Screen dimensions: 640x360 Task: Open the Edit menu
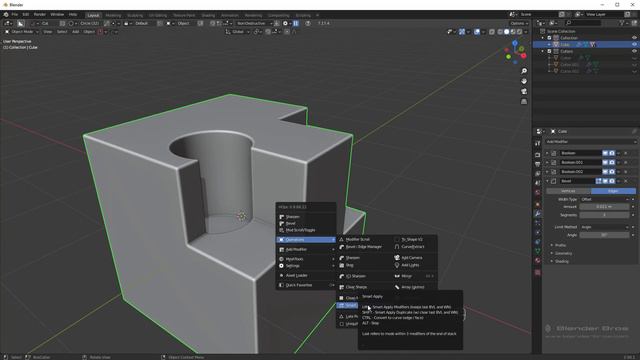point(26,14)
